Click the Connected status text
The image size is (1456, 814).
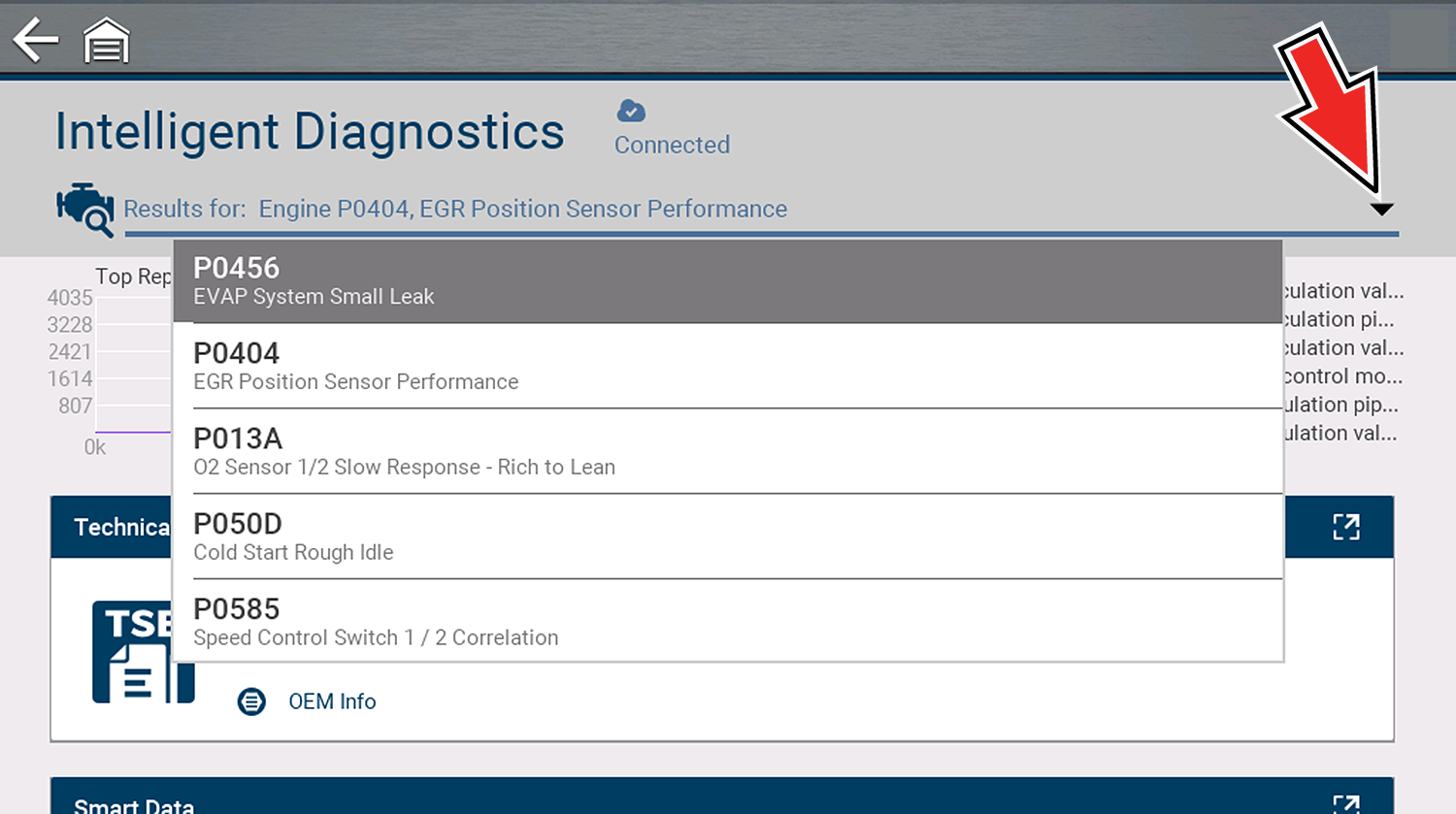pos(672,145)
